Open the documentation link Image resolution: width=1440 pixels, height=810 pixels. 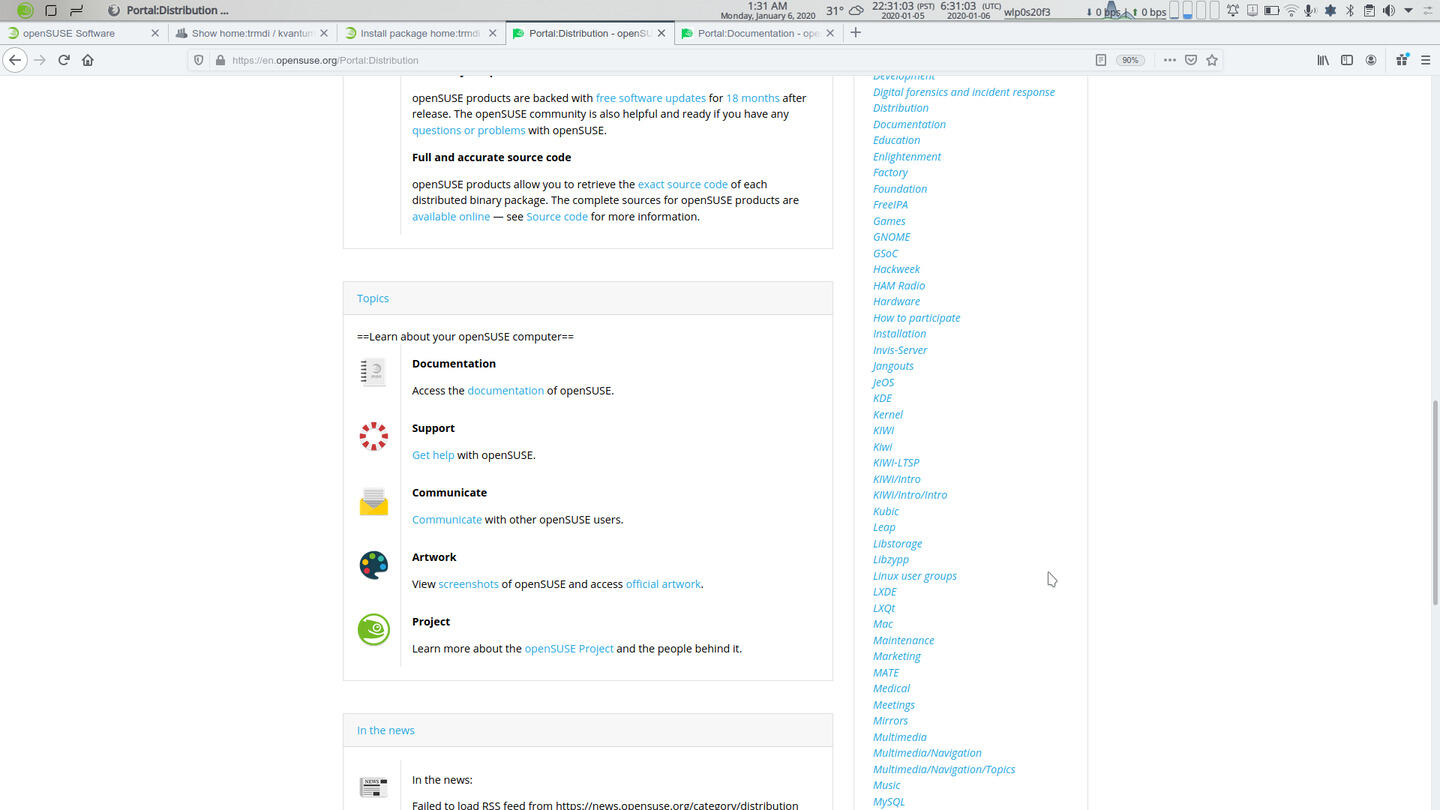(506, 390)
